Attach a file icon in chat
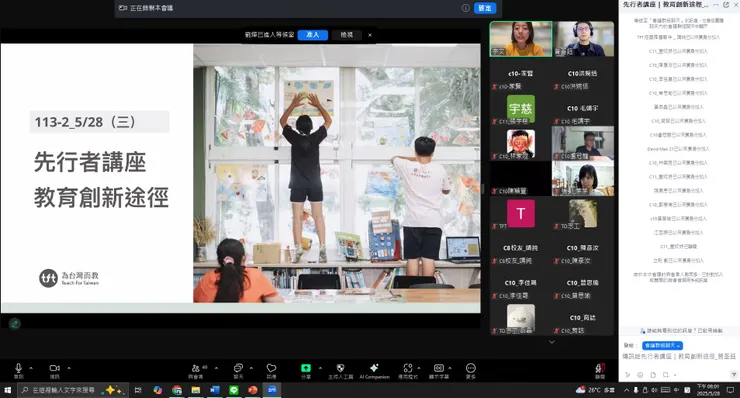 653,375
